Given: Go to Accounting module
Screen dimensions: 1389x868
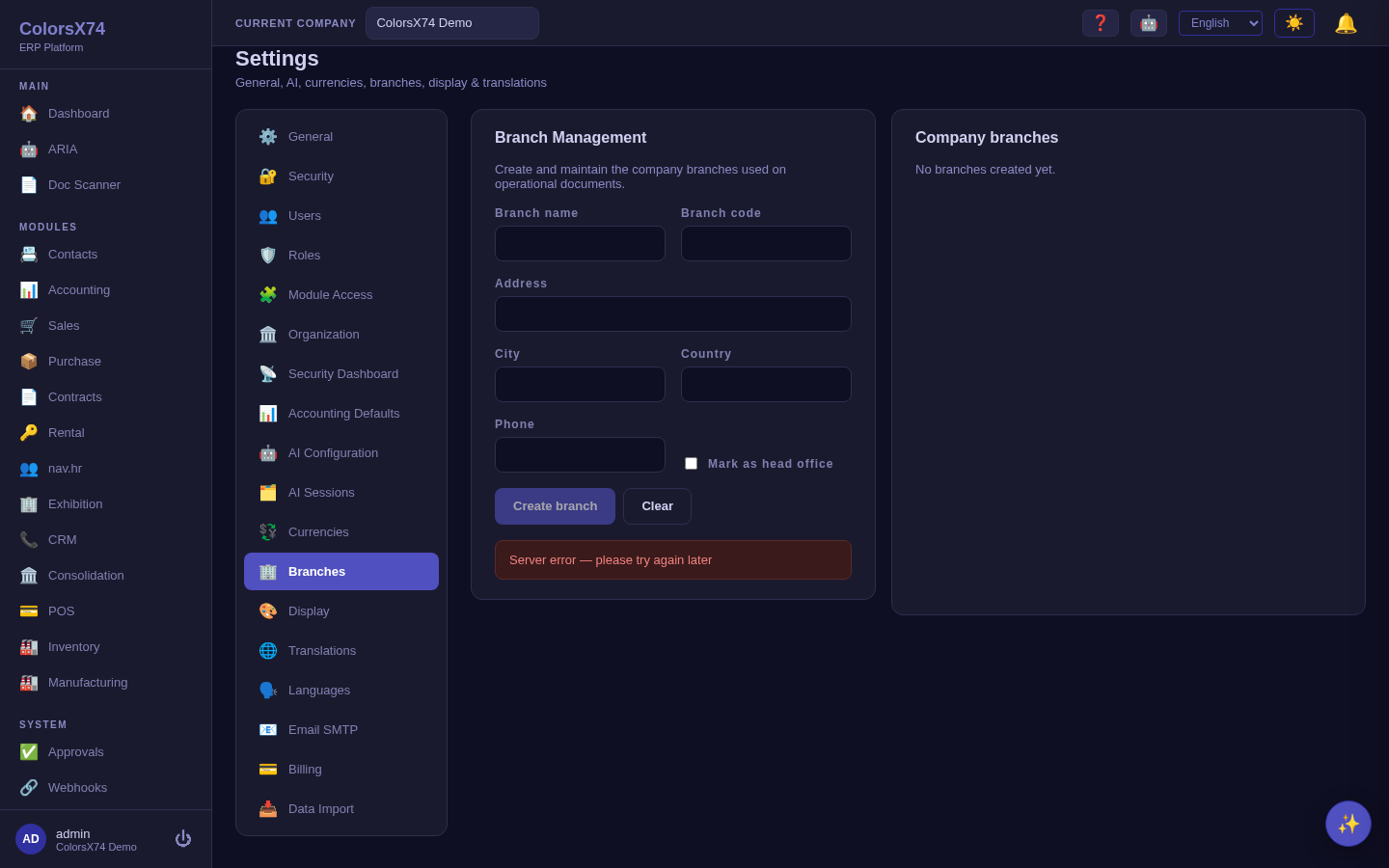Looking at the screenshot, I should tap(105, 290).
